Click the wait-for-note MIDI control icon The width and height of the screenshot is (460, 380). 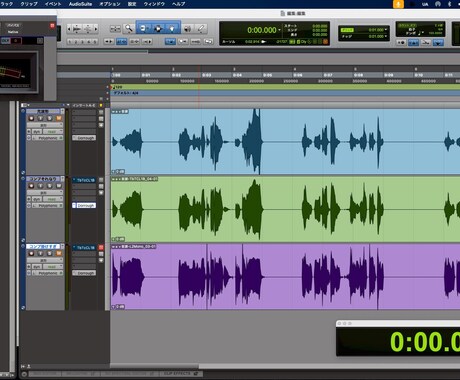[x=401, y=42]
